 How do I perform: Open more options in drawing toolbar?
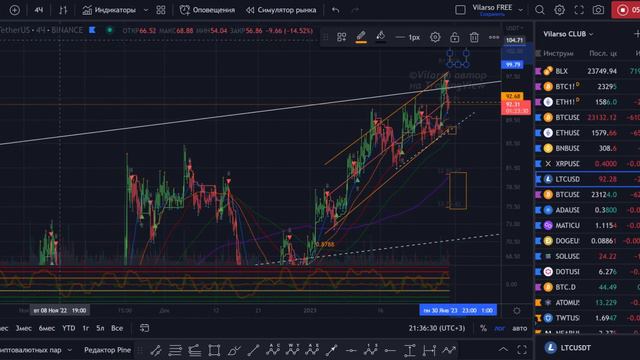point(494,37)
